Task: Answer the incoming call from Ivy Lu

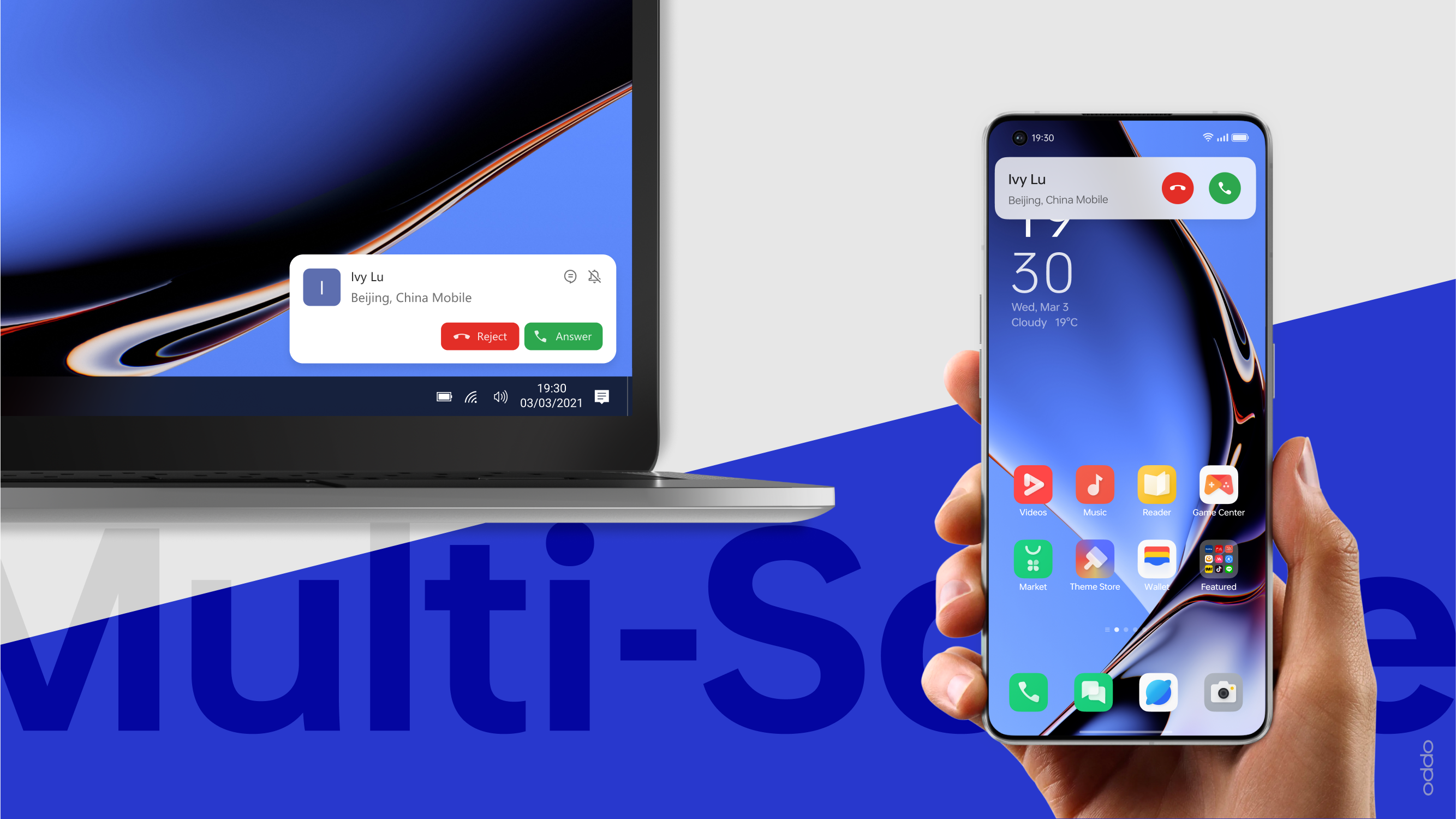Action: pos(563,336)
